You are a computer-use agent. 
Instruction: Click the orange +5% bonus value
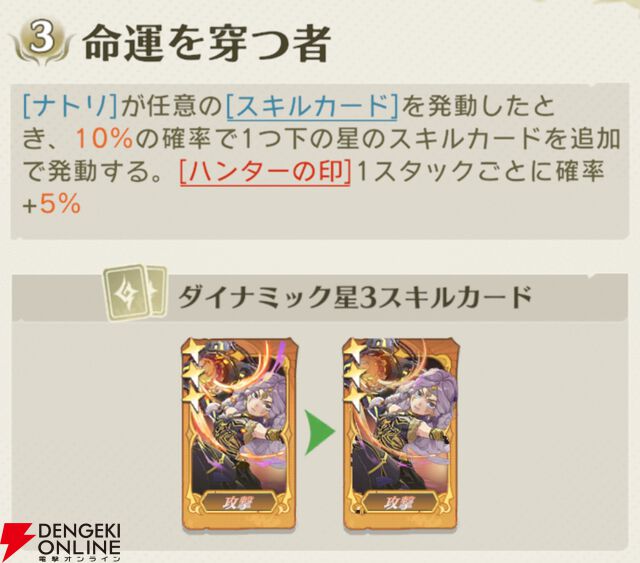51,205
